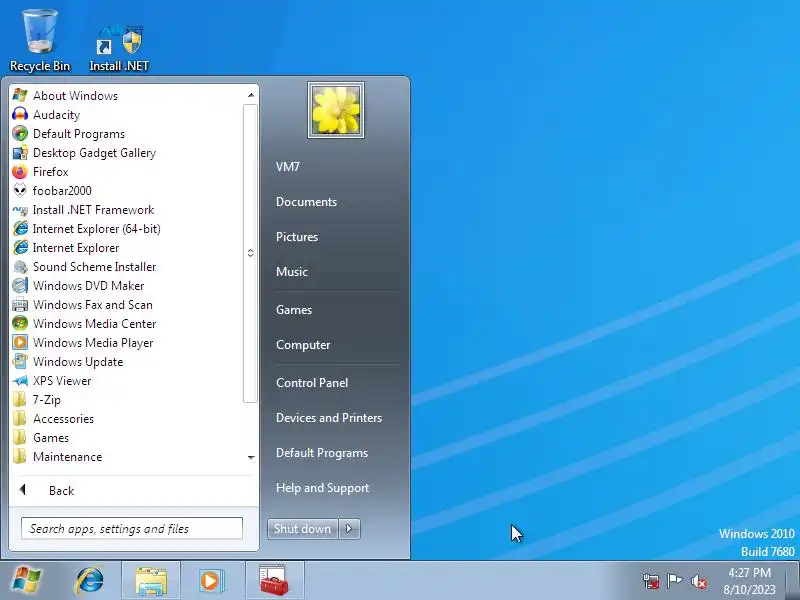Click the Shut down button

(x=303, y=529)
